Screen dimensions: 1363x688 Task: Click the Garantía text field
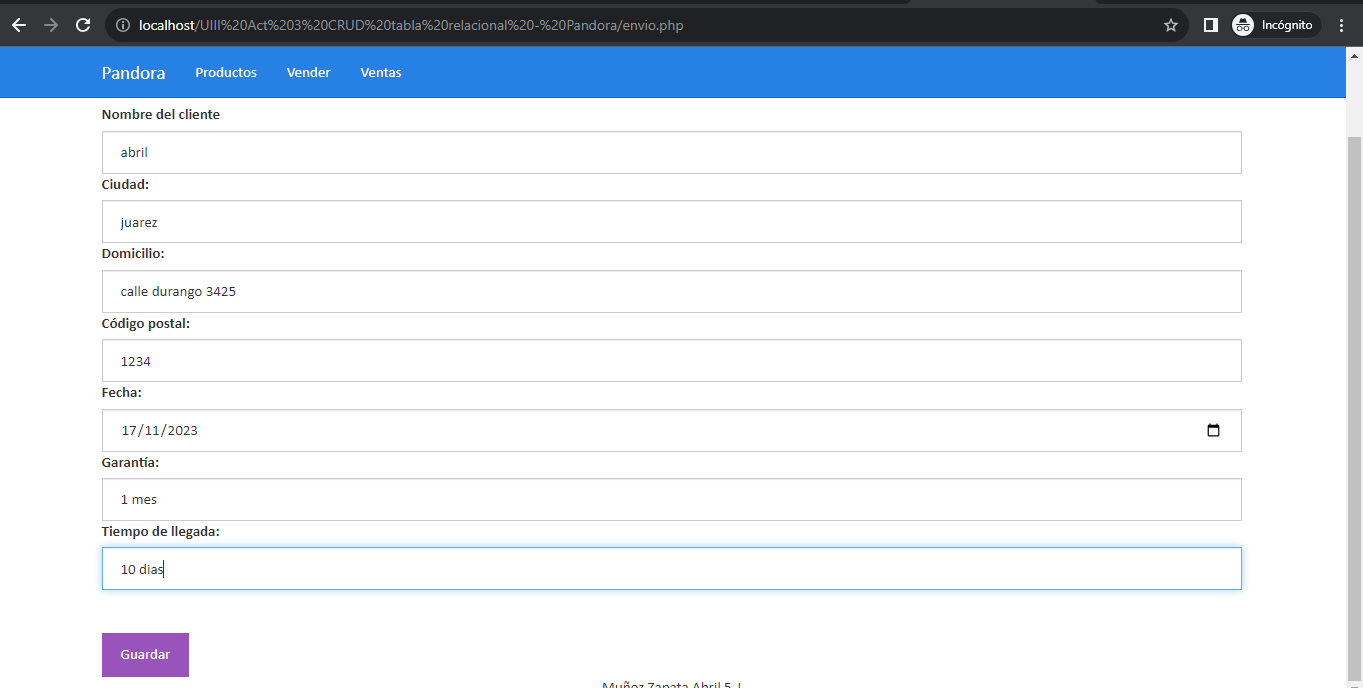(670, 499)
